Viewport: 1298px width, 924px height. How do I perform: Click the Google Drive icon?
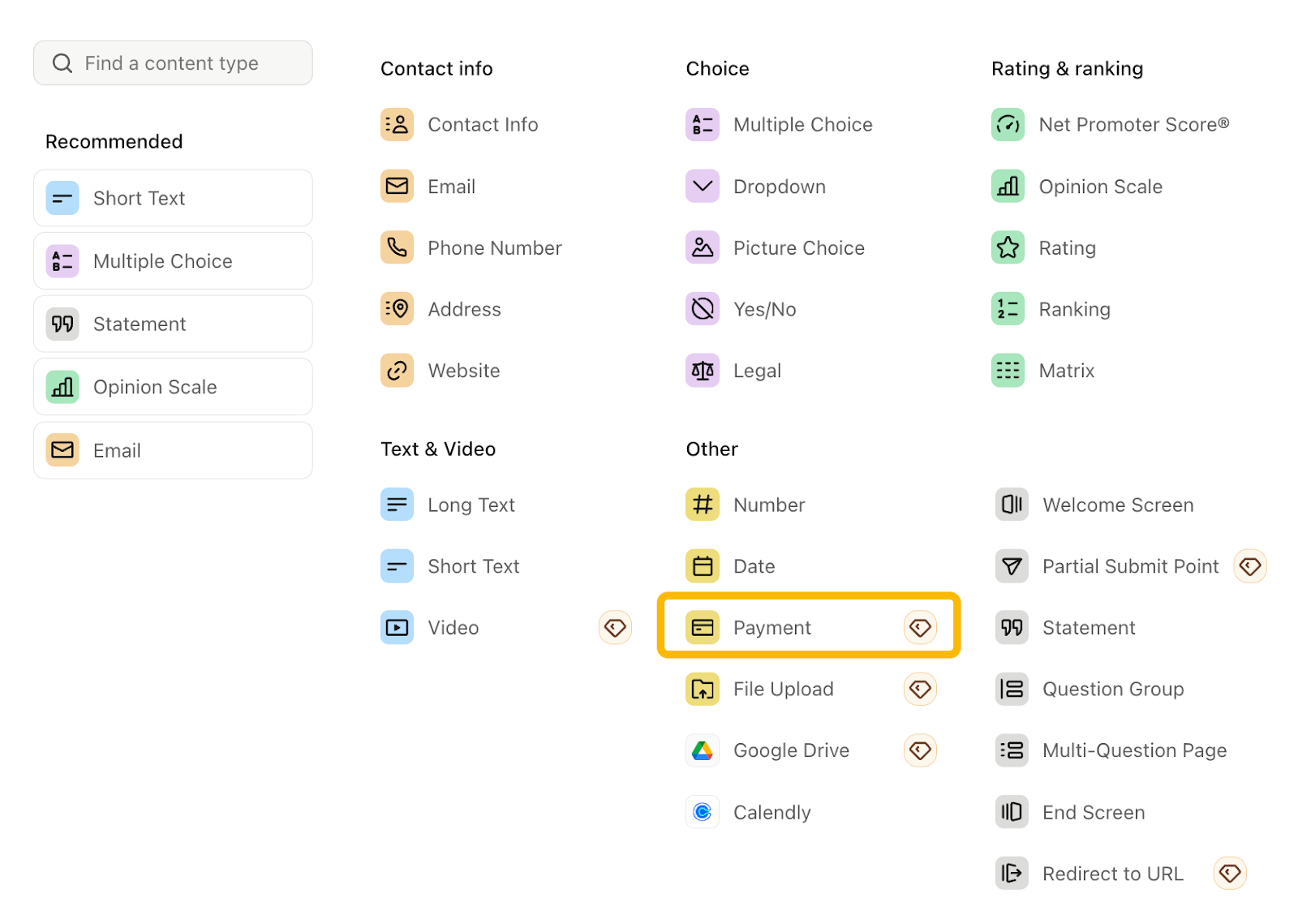(x=703, y=751)
